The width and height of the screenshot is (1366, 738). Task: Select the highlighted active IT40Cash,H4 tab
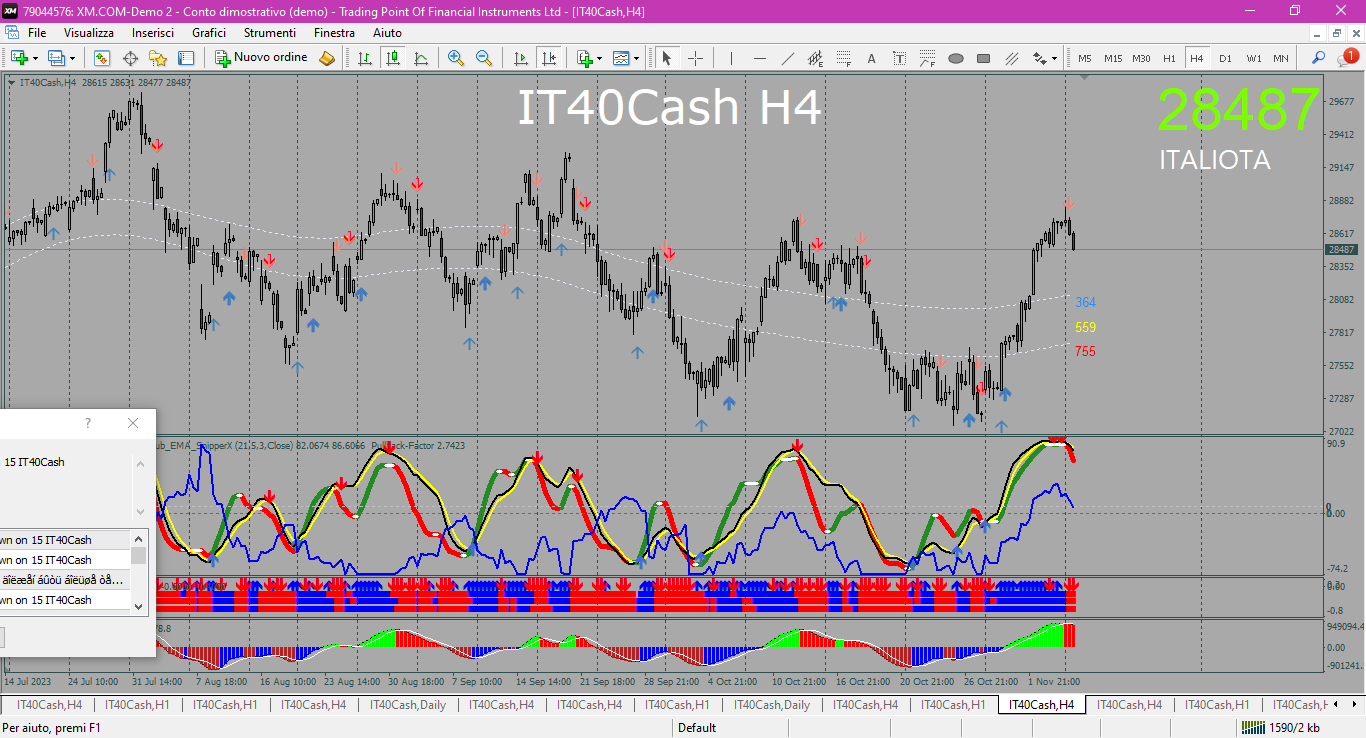click(x=1042, y=705)
